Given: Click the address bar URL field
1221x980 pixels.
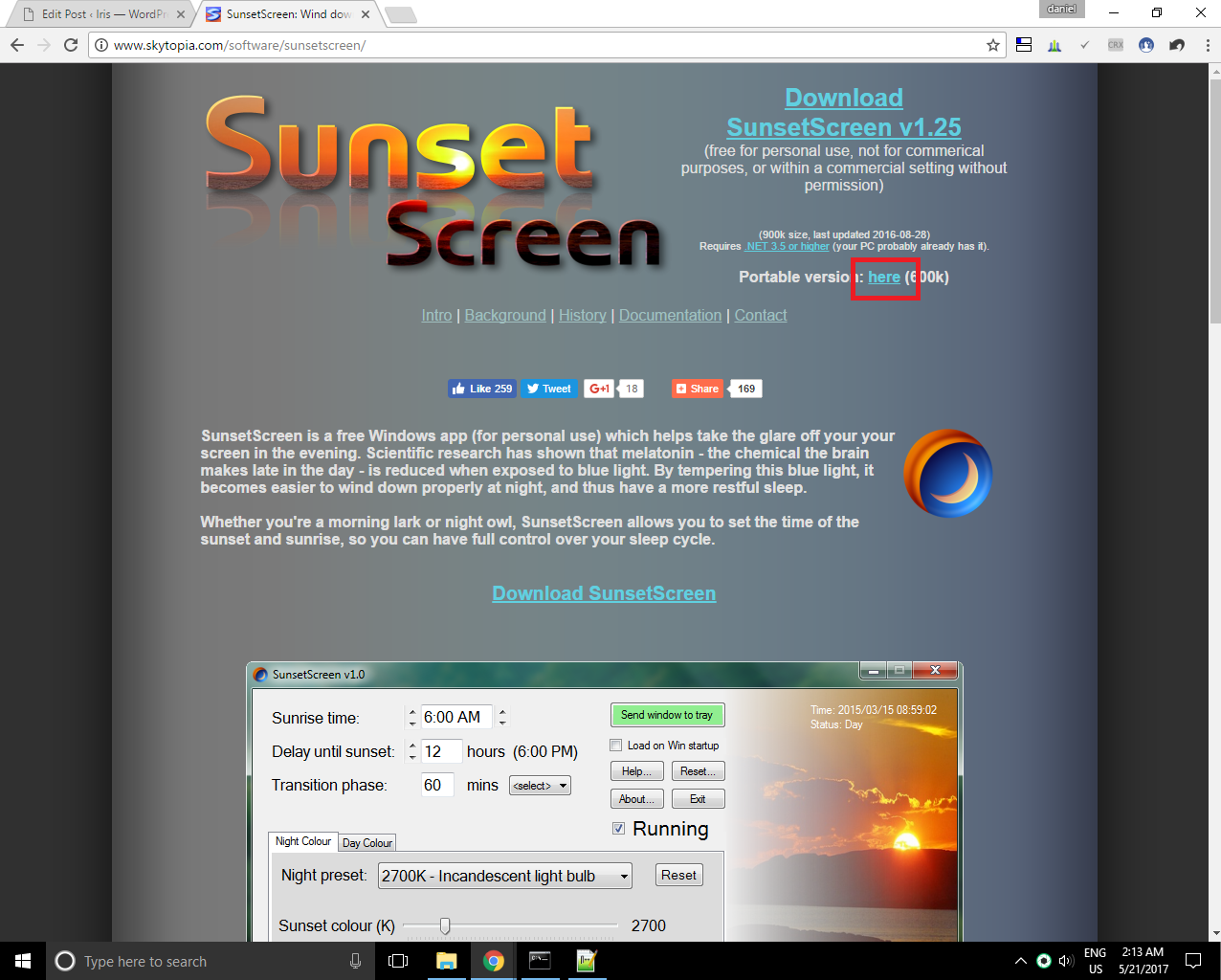Looking at the screenshot, I should [545, 45].
